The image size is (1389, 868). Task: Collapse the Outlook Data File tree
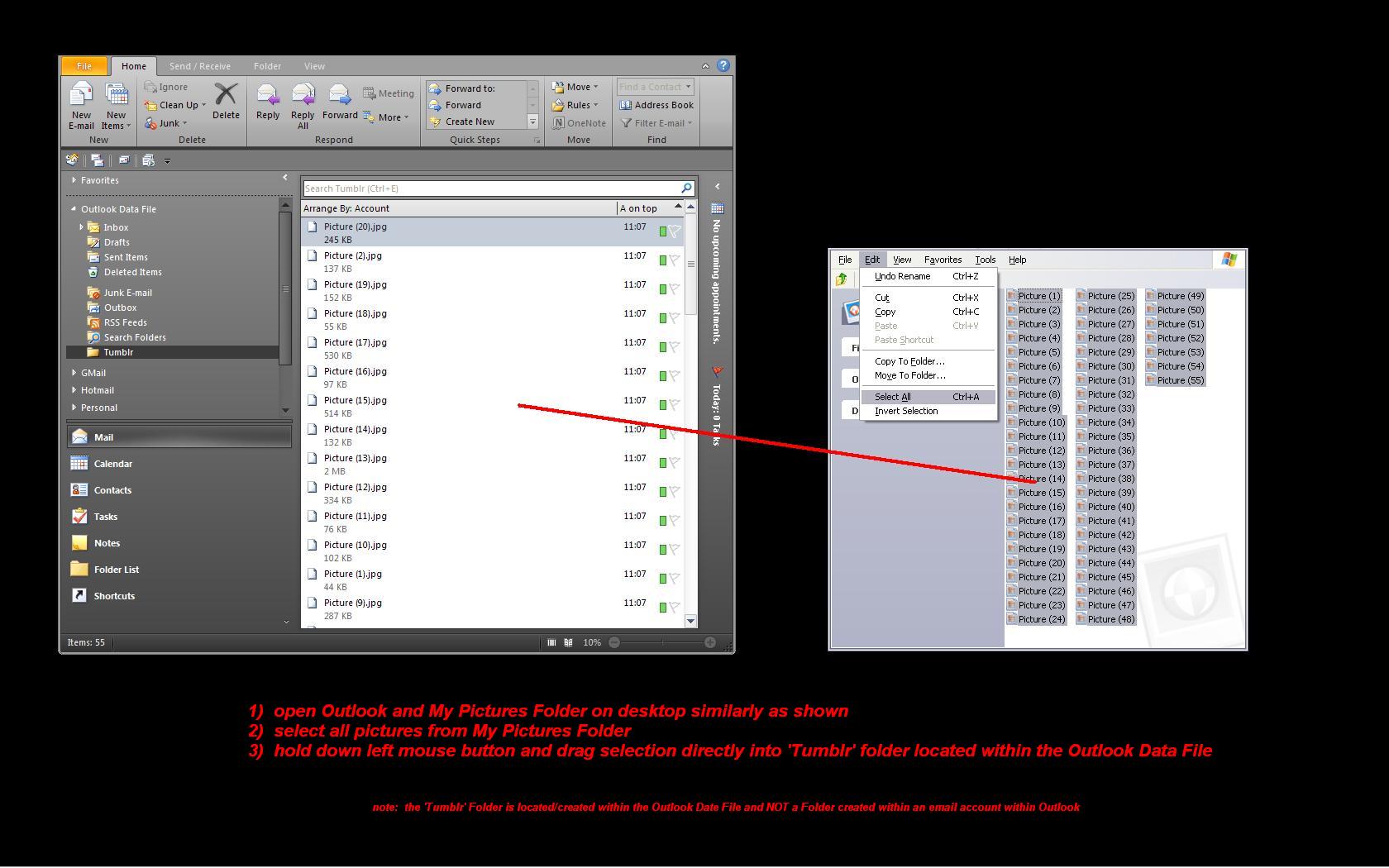[x=74, y=209]
